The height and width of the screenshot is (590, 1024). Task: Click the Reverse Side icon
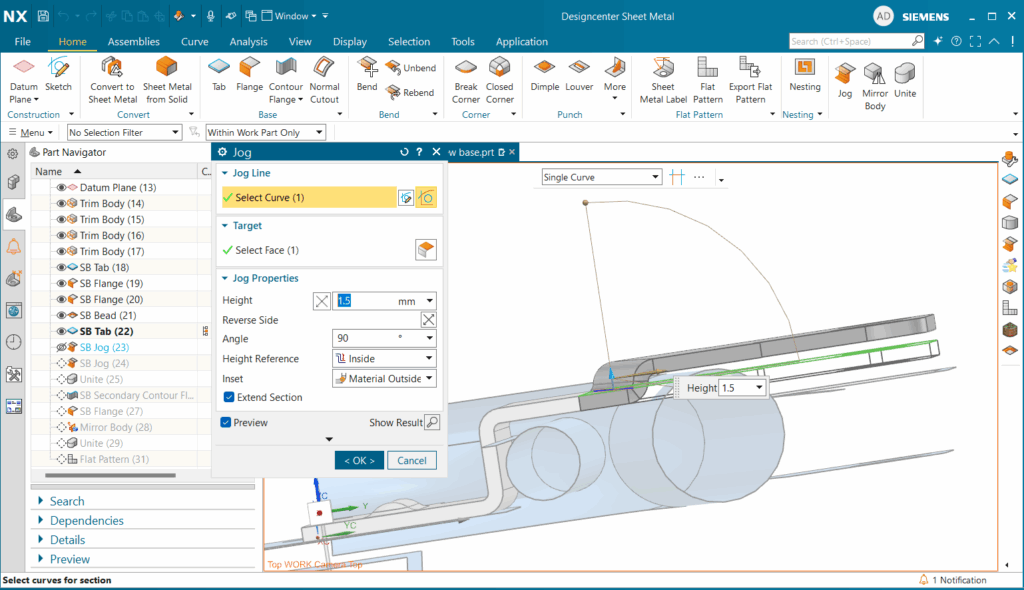[428, 320]
